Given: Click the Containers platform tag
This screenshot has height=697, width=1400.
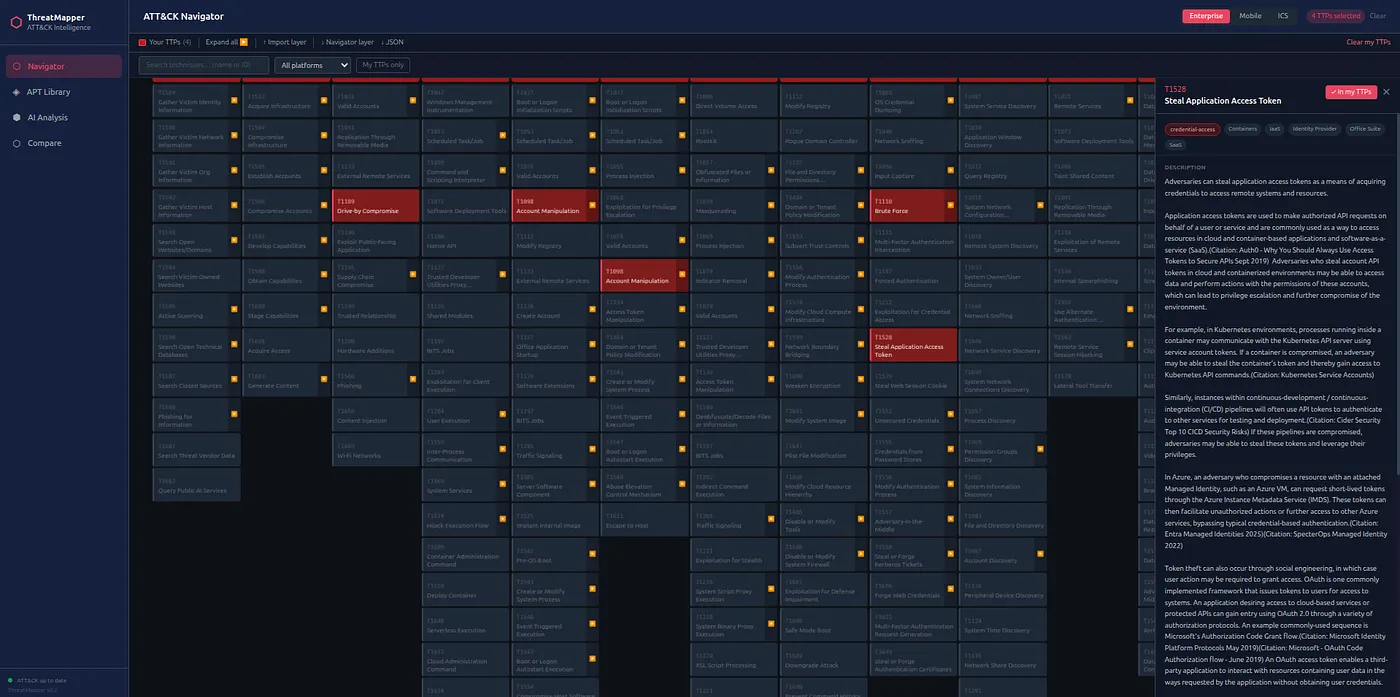Looking at the screenshot, I should pyautogui.click(x=1242, y=129).
